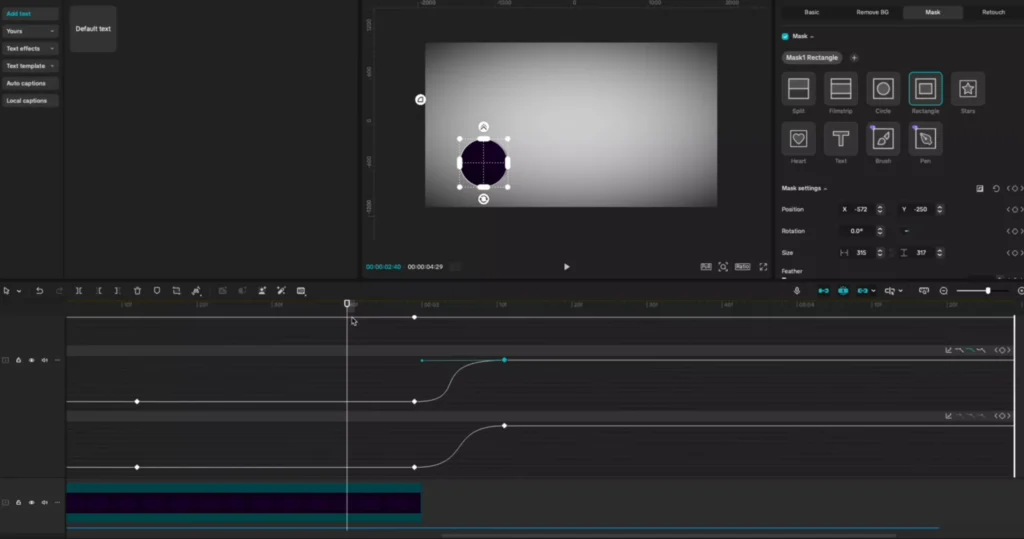The width and height of the screenshot is (1024, 539).
Task: Select the Circle mask shape
Action: coord(883,89)
